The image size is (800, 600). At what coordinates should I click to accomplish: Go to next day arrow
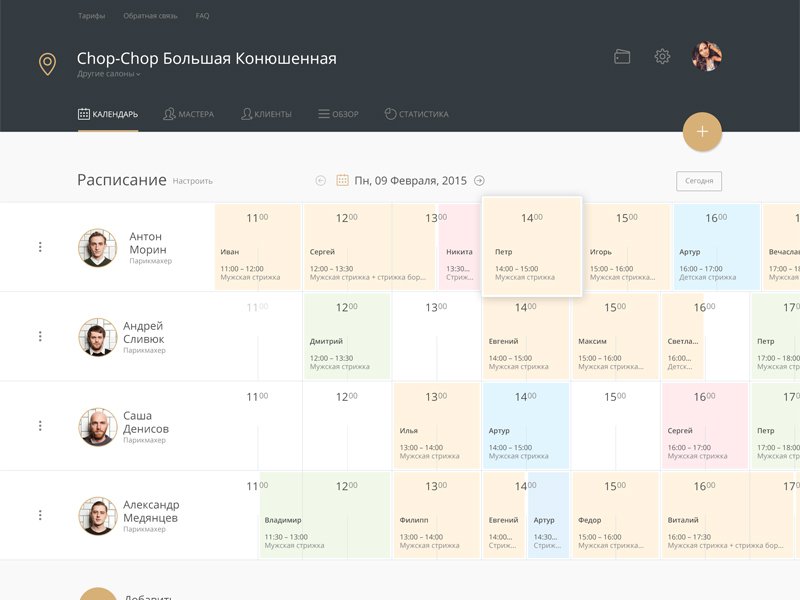(x=479, y=181)
